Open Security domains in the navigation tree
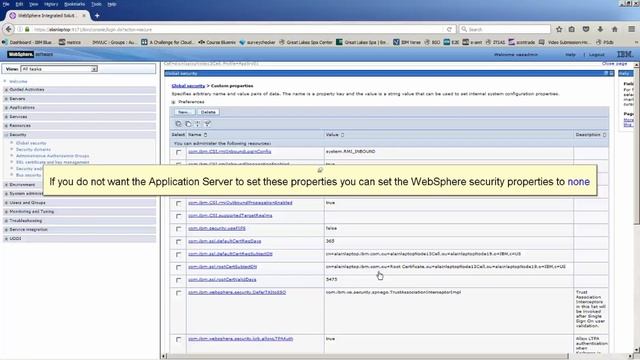 point(33,149)
